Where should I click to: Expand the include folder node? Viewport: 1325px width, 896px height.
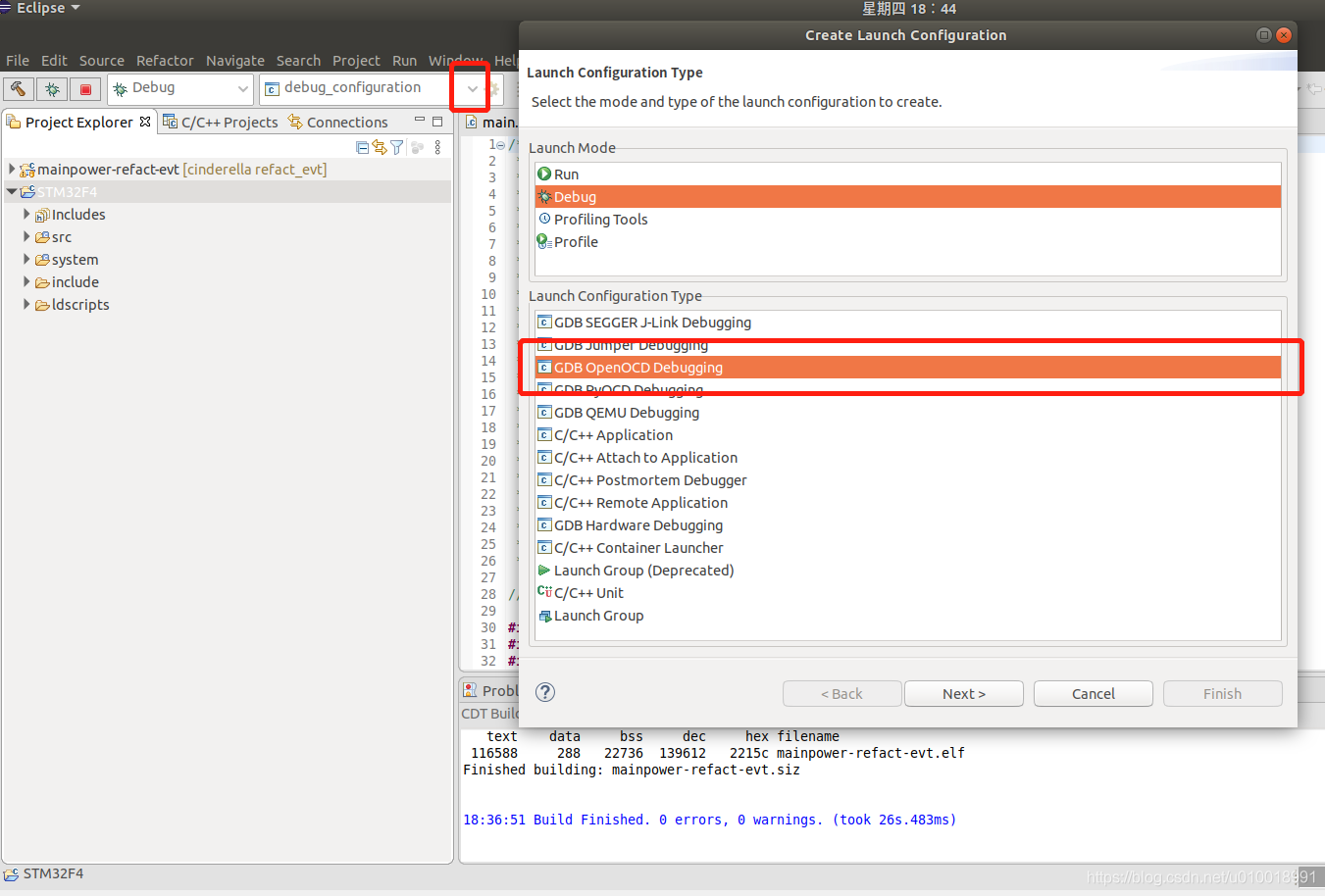pos(26,281)
